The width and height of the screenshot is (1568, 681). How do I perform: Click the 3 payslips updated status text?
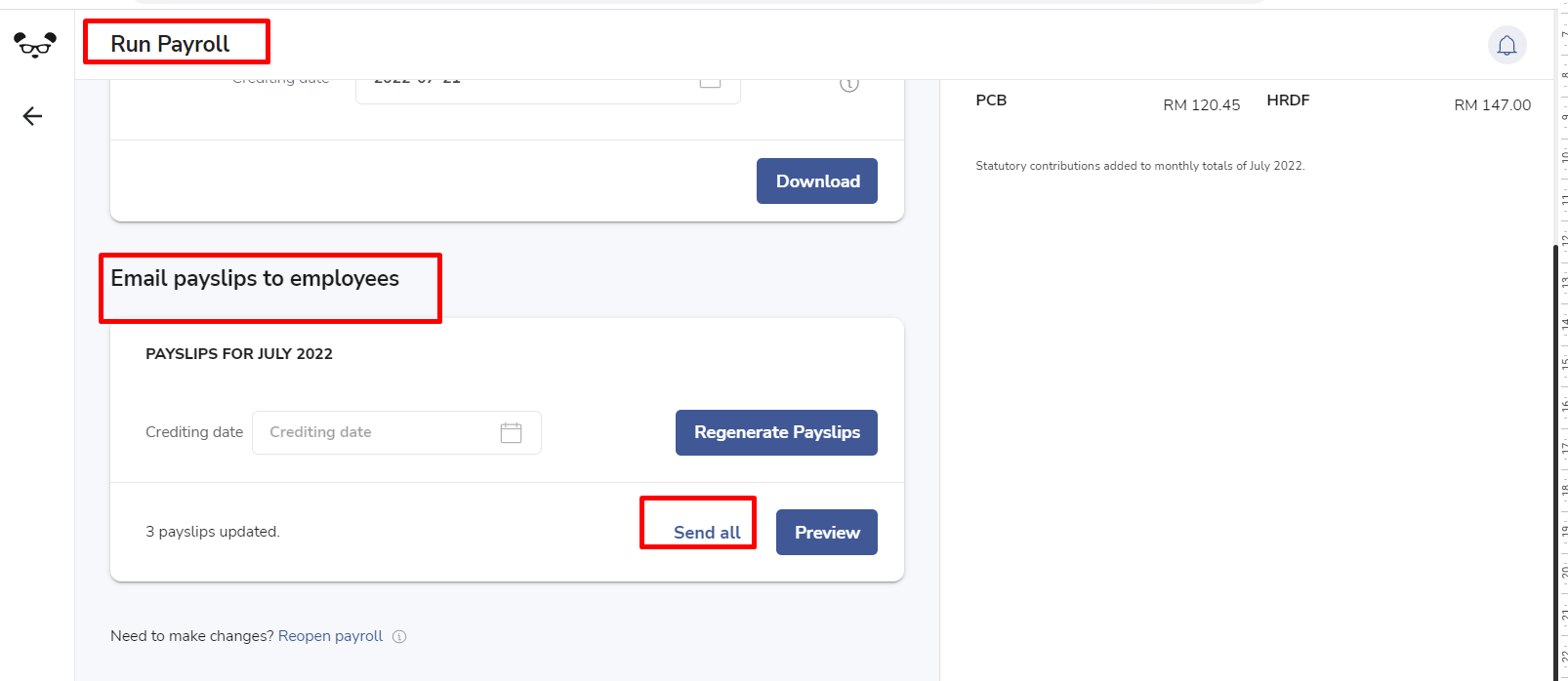click(213, 532)
